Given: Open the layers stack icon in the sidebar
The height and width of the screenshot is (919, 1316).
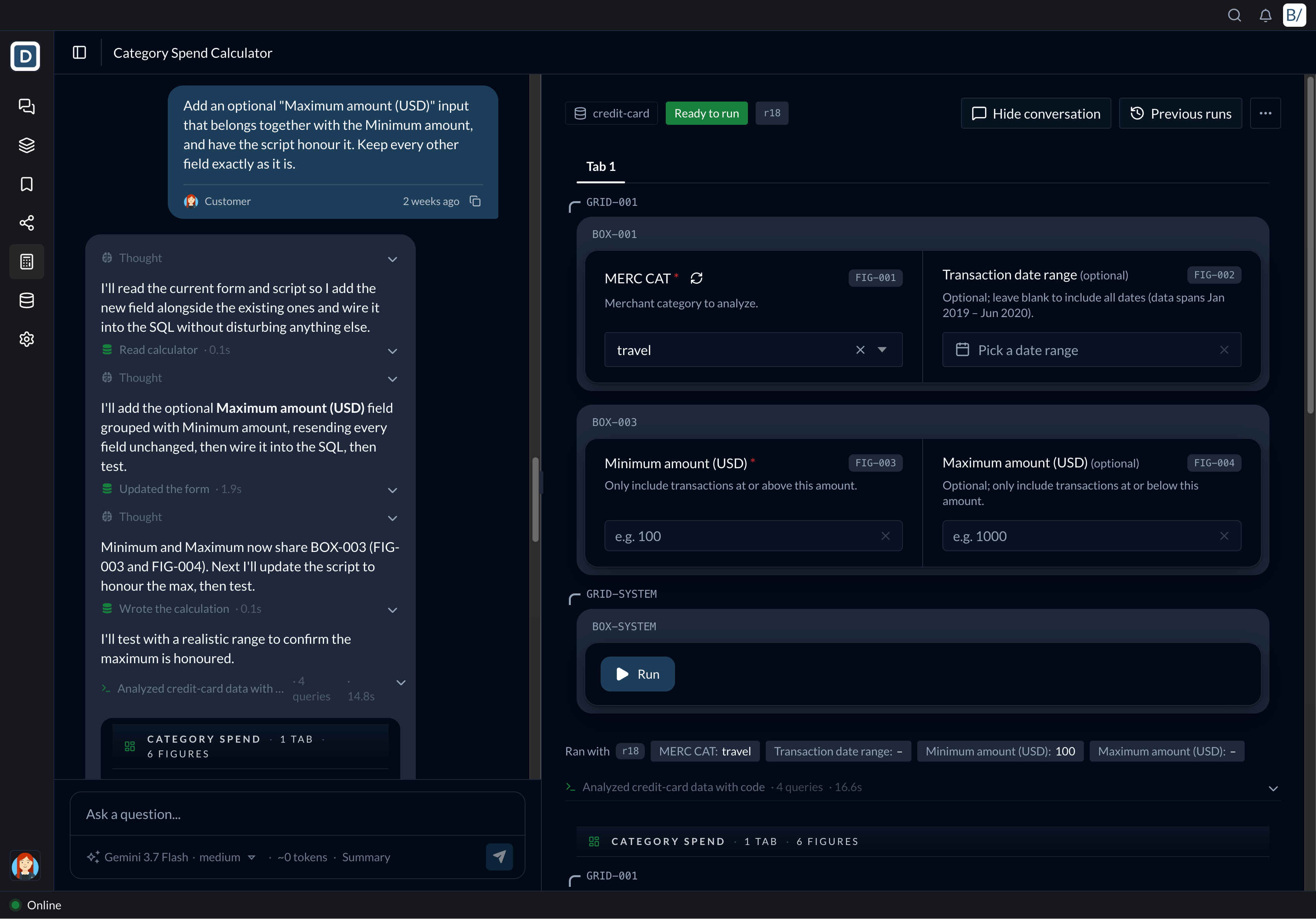Looking at the screenshot, I should [x=26, y=145].
